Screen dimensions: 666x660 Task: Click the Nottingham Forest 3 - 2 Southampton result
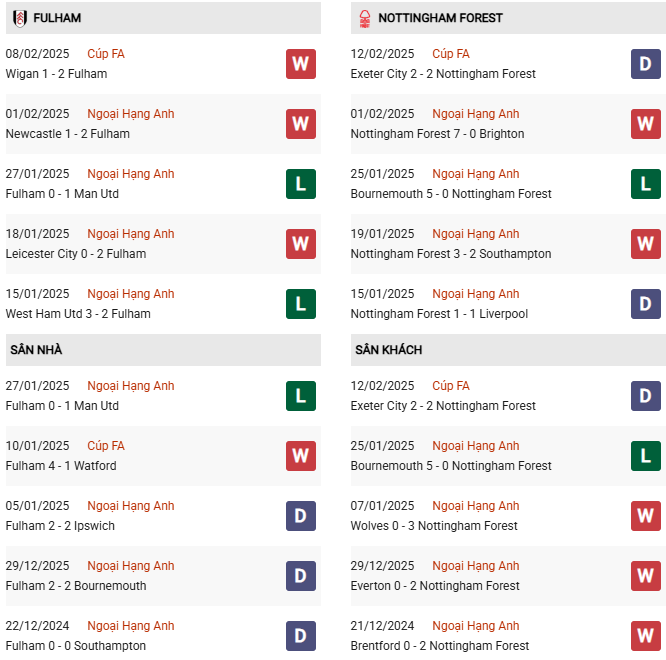coord(451,254)
